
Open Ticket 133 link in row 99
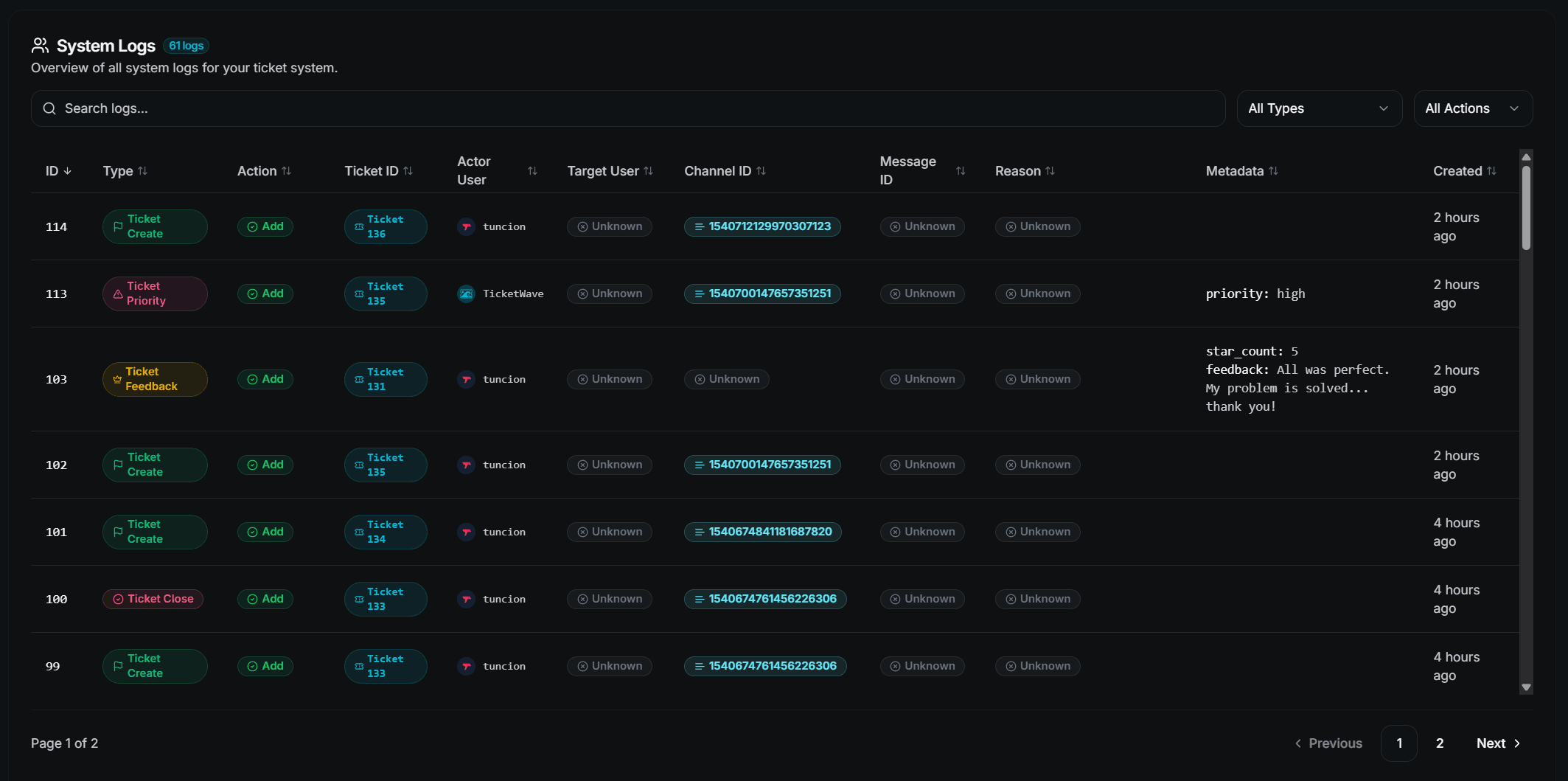pyautogui.click(x=386, y=666)
